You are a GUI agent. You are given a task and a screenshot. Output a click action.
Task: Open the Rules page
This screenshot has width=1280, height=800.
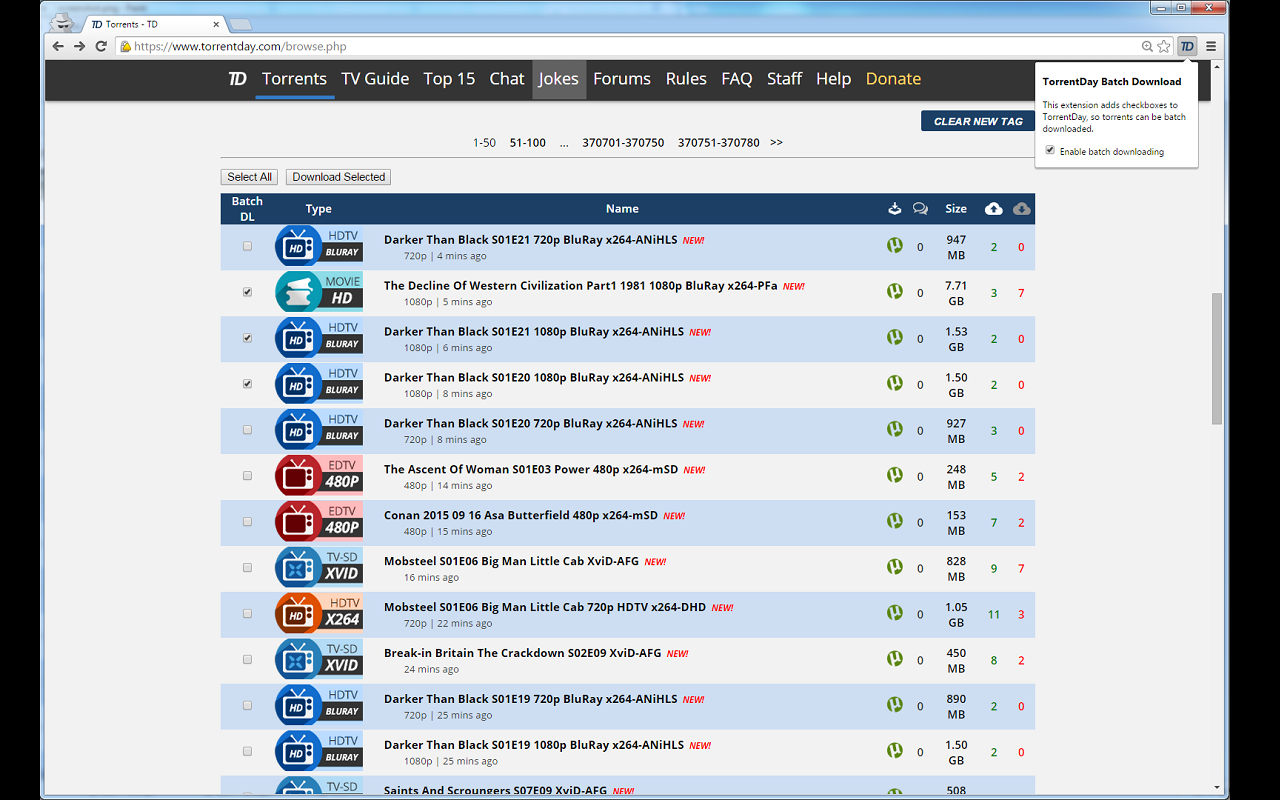686,79
